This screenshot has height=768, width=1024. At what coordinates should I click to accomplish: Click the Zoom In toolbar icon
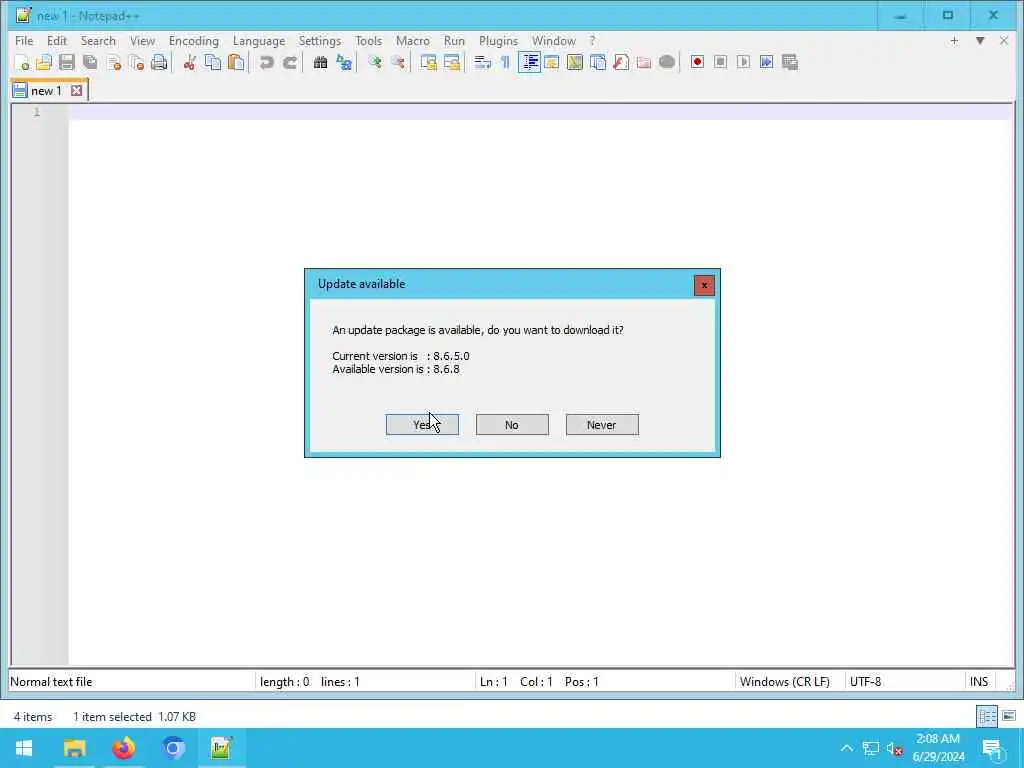[375, 63]
